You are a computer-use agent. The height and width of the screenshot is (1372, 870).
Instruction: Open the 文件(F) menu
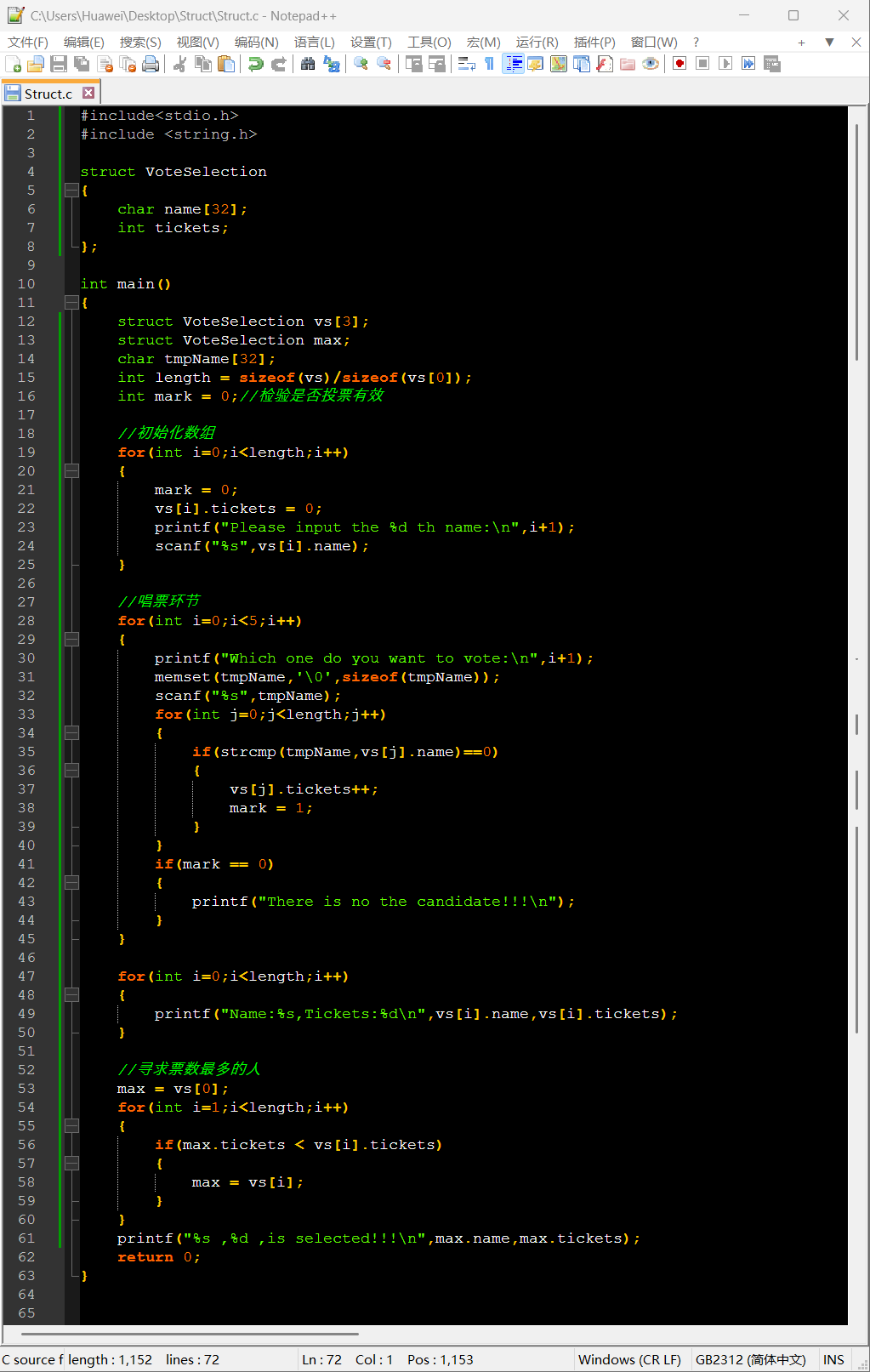click(x=28, y=42)
